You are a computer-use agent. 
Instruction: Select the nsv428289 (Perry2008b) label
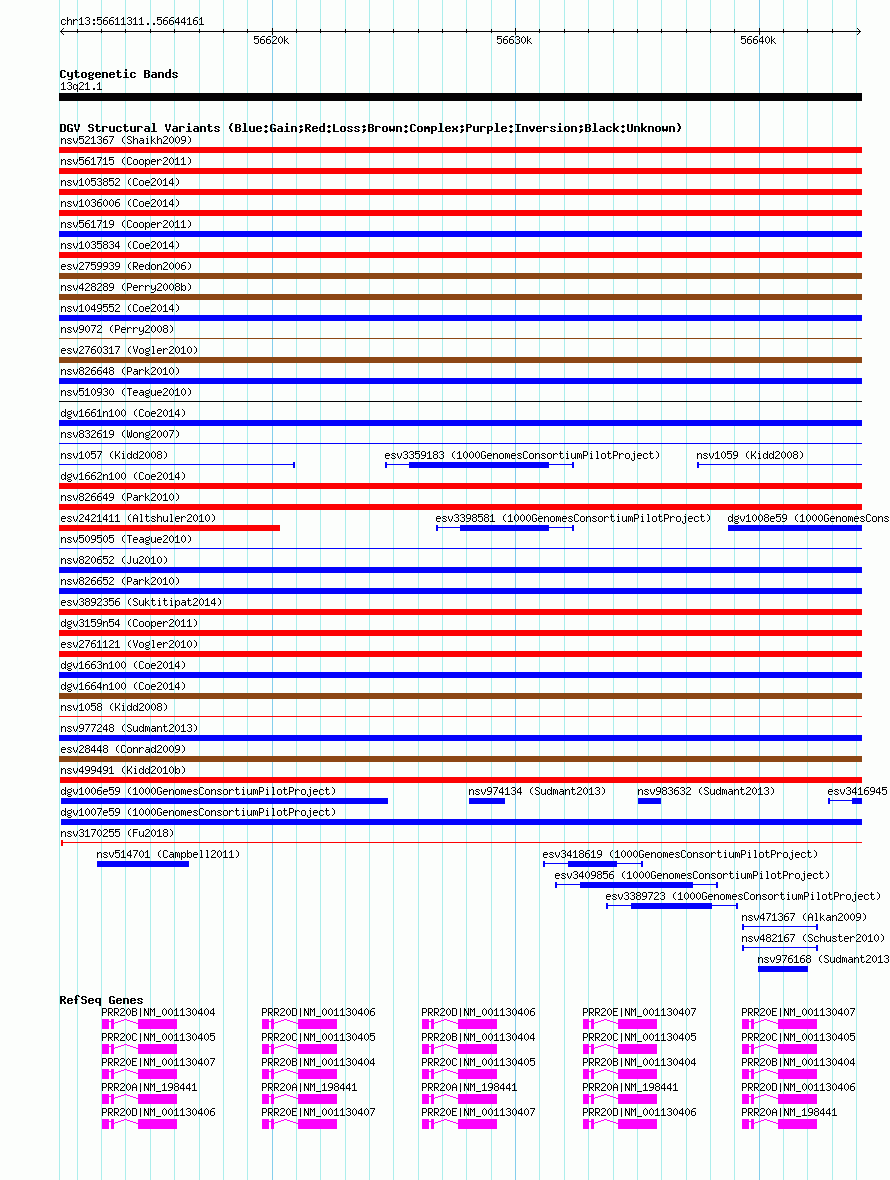pyautogui.click(x=126, y=287)
